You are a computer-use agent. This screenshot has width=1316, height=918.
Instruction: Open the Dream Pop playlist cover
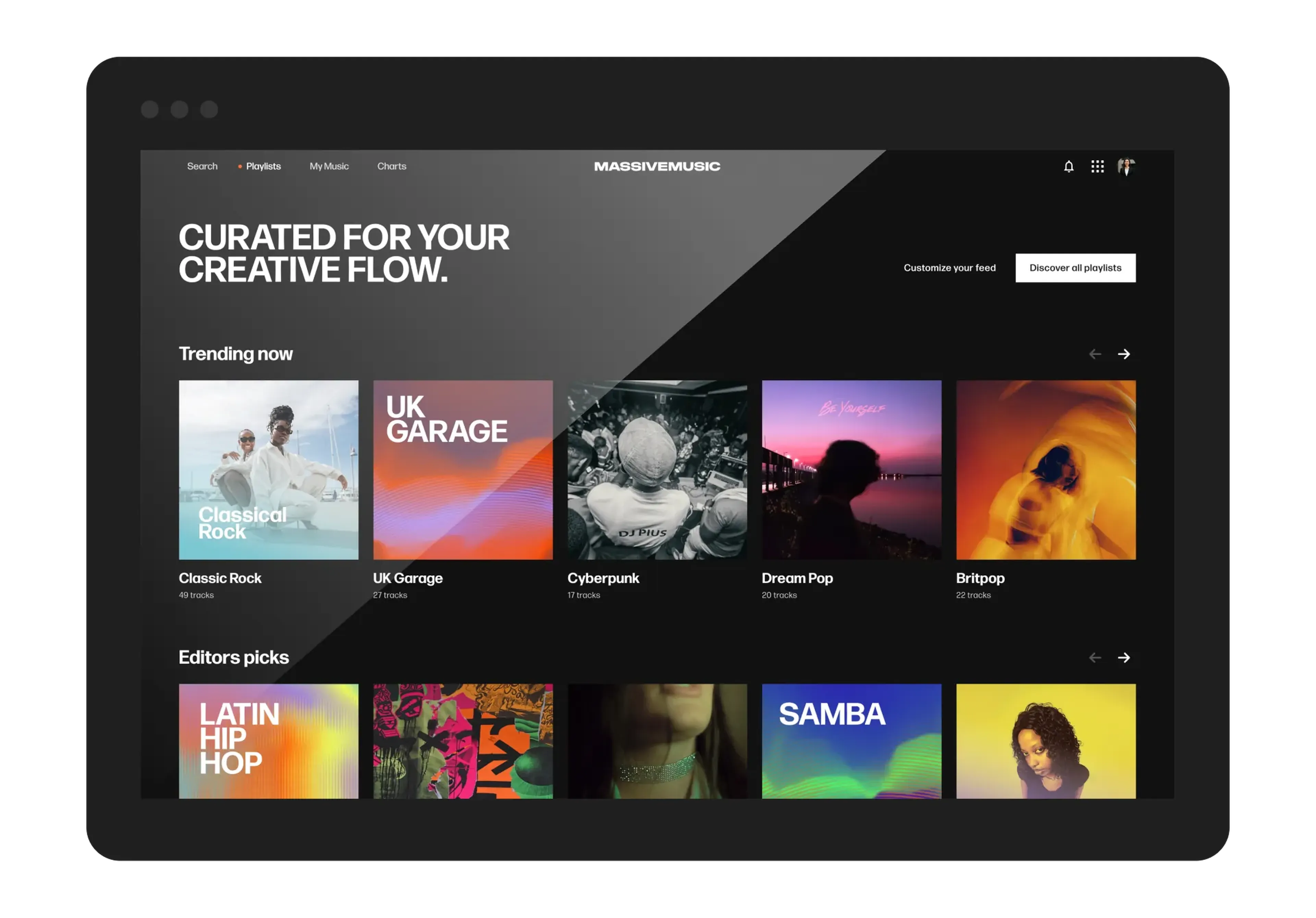pyautogui.click(x=851, y=470)
